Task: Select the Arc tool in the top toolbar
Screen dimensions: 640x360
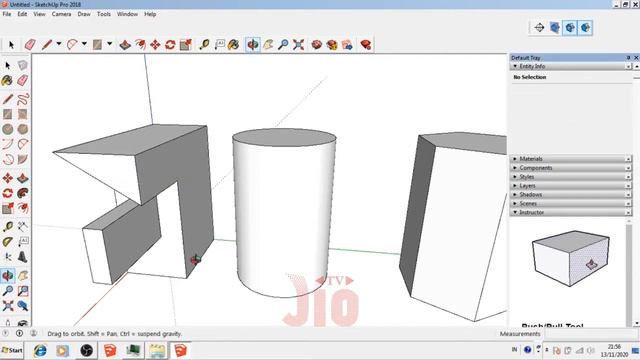Action: (x=72, y=44)
